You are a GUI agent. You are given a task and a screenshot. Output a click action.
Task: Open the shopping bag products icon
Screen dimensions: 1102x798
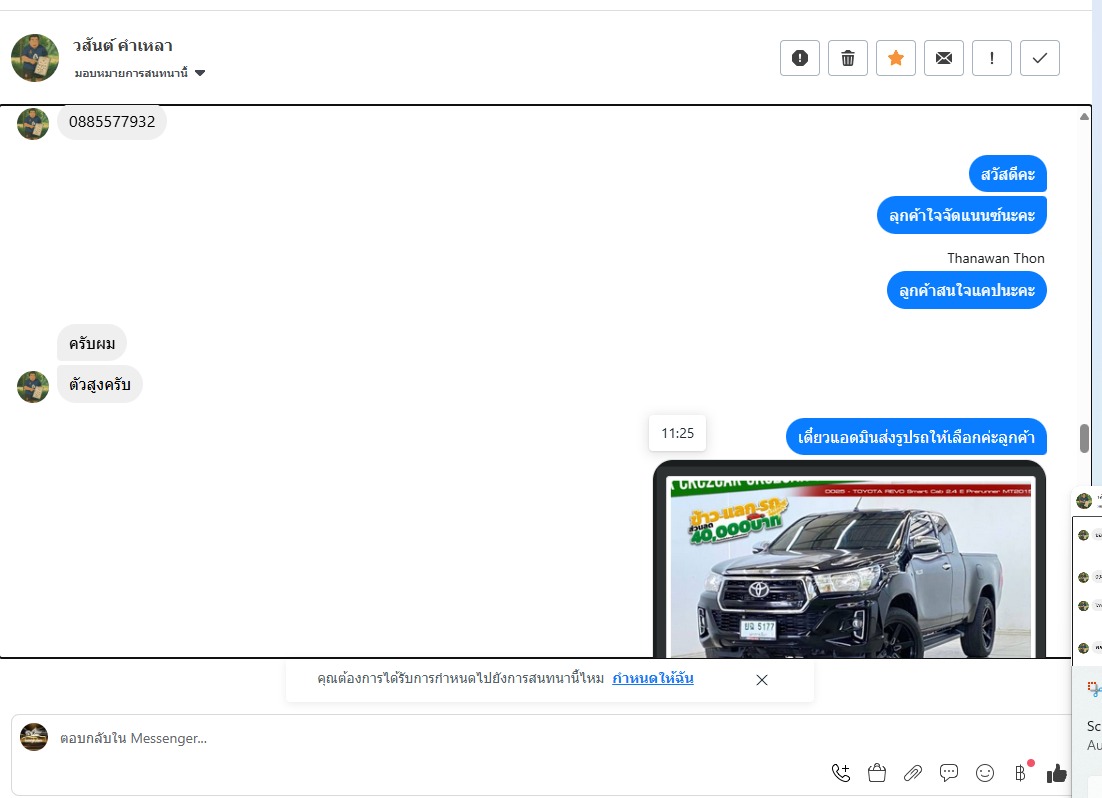tap(876, 773)
